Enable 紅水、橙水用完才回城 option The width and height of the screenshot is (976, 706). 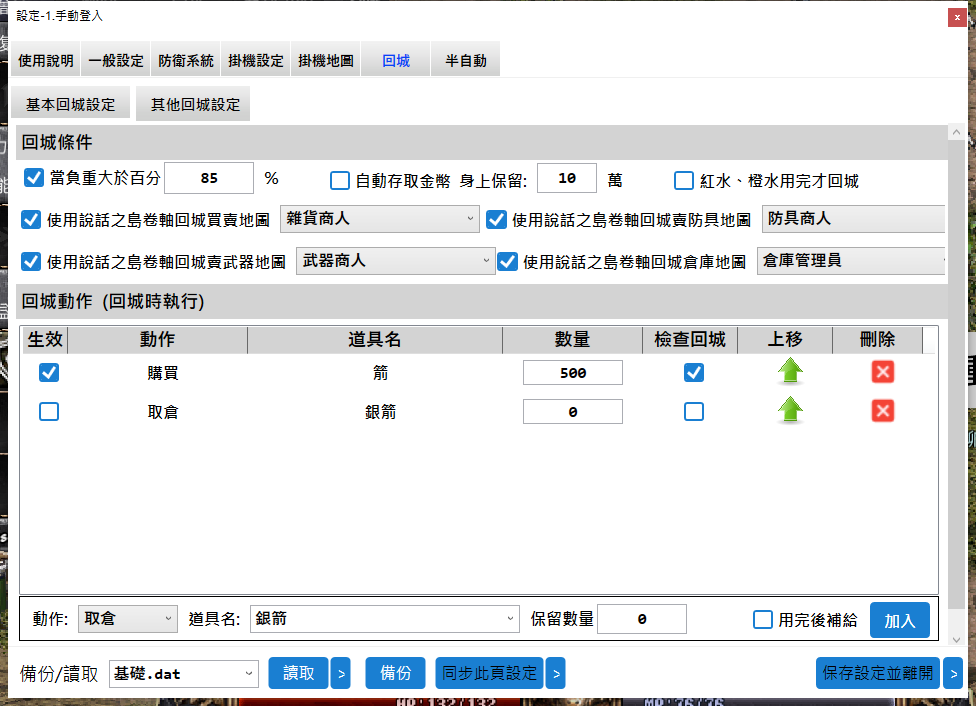pos(684,179)
